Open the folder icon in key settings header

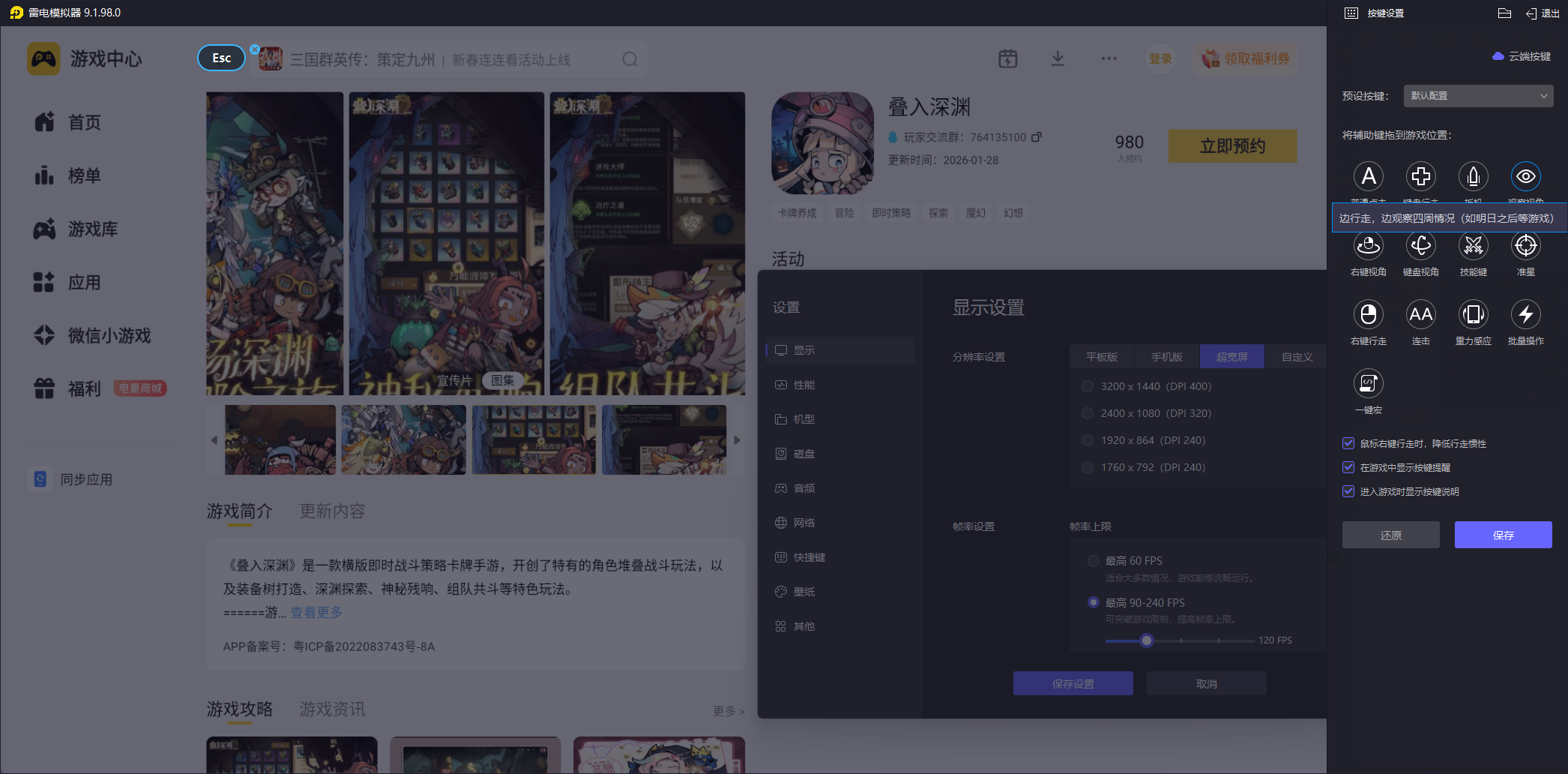tap(1504, 13)
